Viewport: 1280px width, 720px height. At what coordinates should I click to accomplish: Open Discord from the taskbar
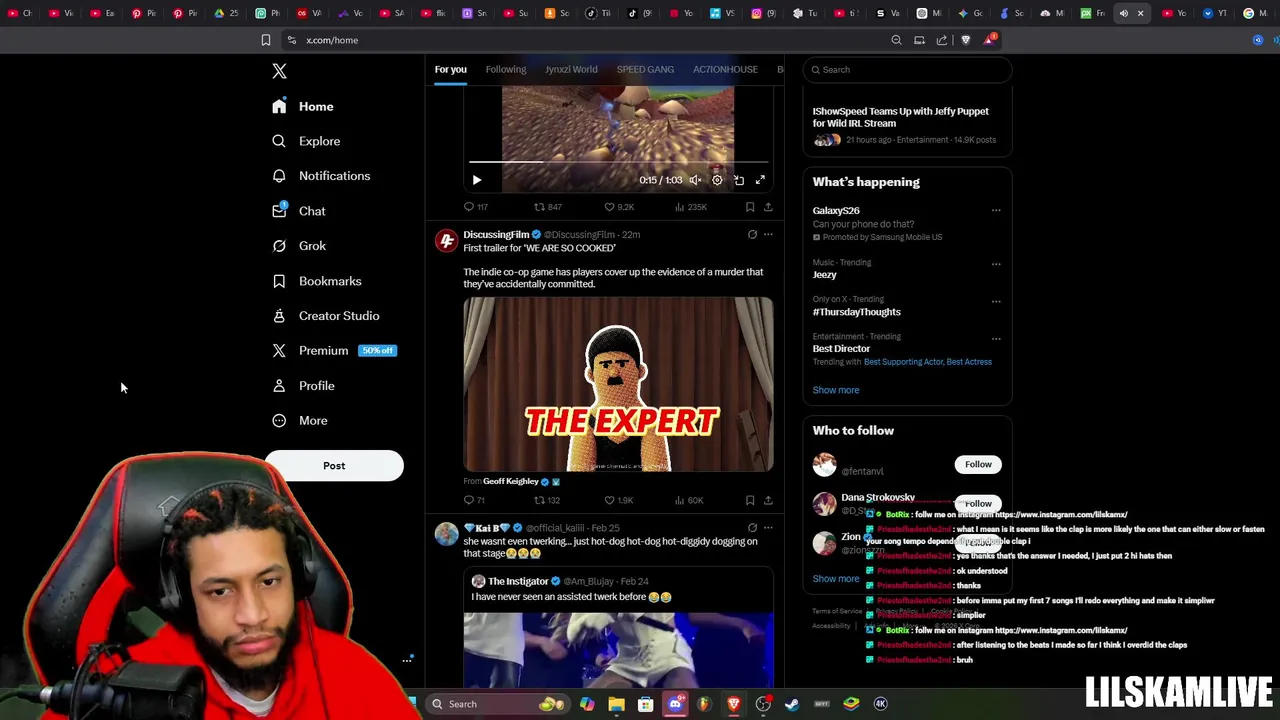tap(675, 704)
